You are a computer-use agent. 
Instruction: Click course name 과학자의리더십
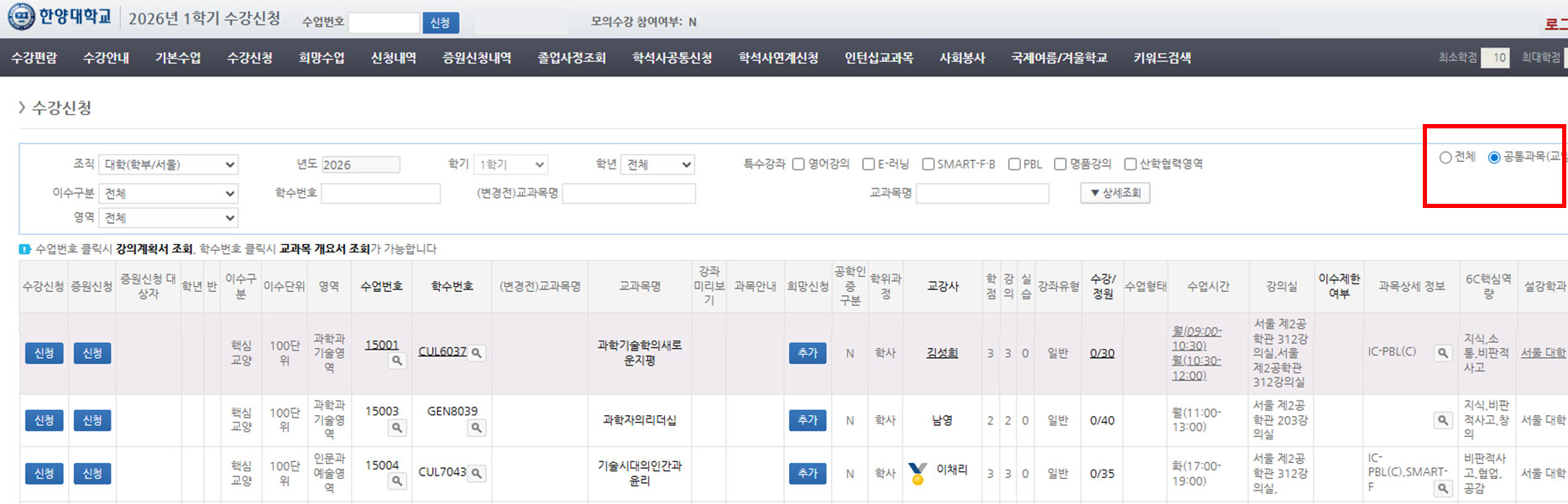coord(640,420)
